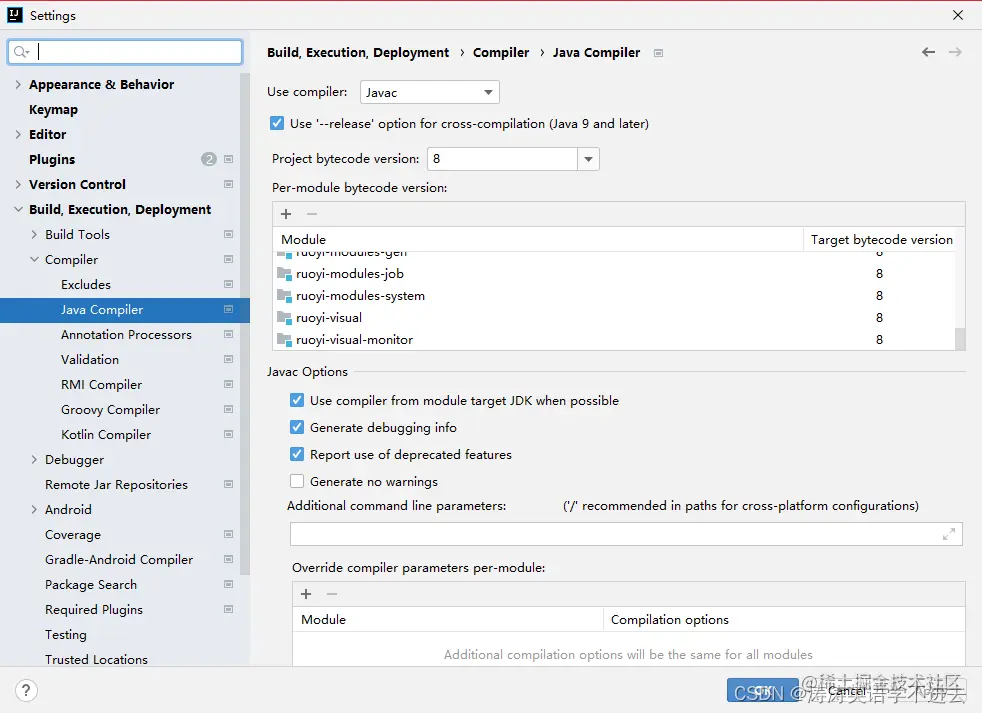Image resolution: width=982 pixels, height=713 pixels.
Task: Open the Use compiler Javac dropdown
Action: pyautogui.click(x=430, y=92)
